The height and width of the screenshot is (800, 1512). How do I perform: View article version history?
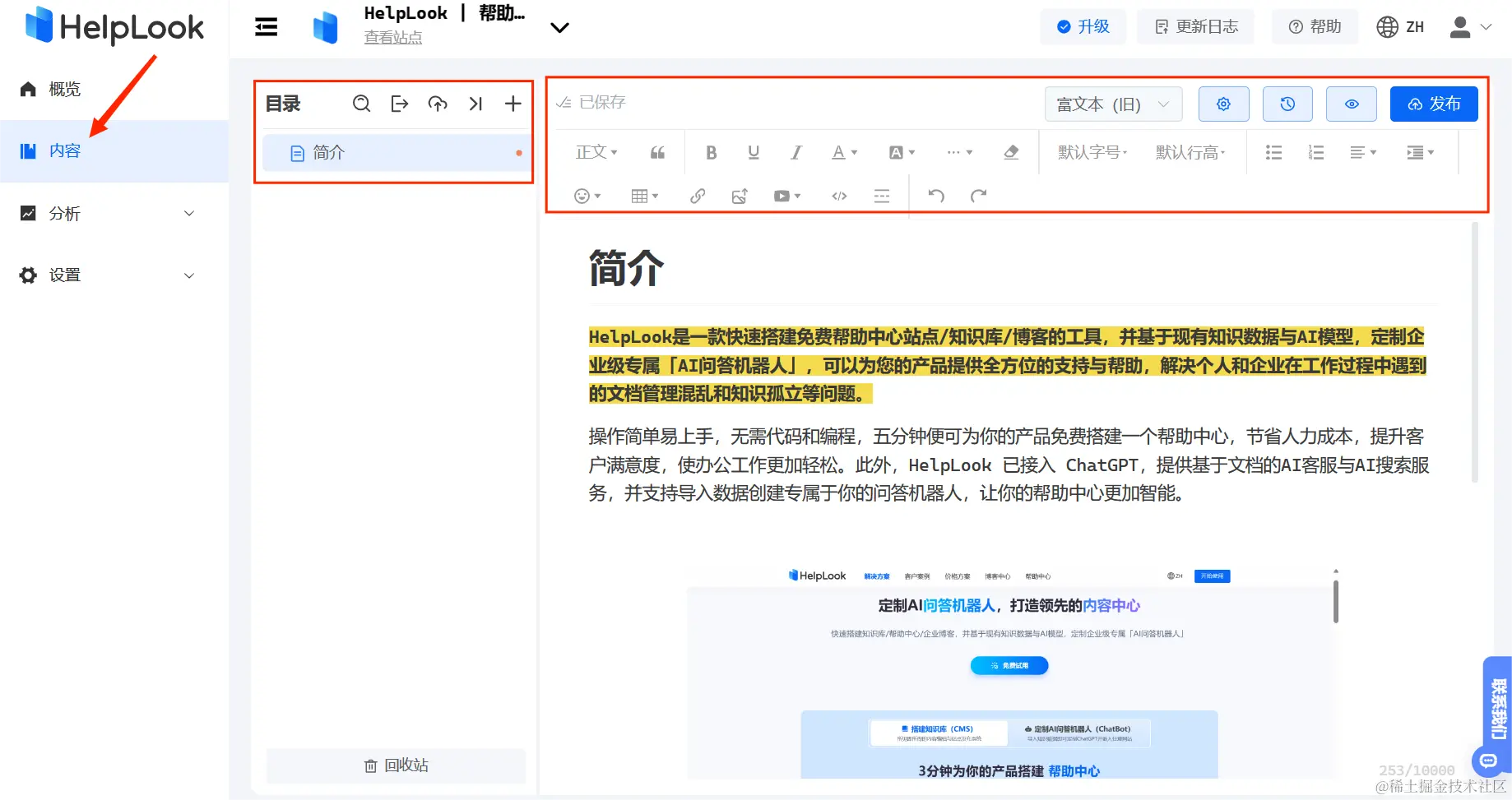point(1287,104)
